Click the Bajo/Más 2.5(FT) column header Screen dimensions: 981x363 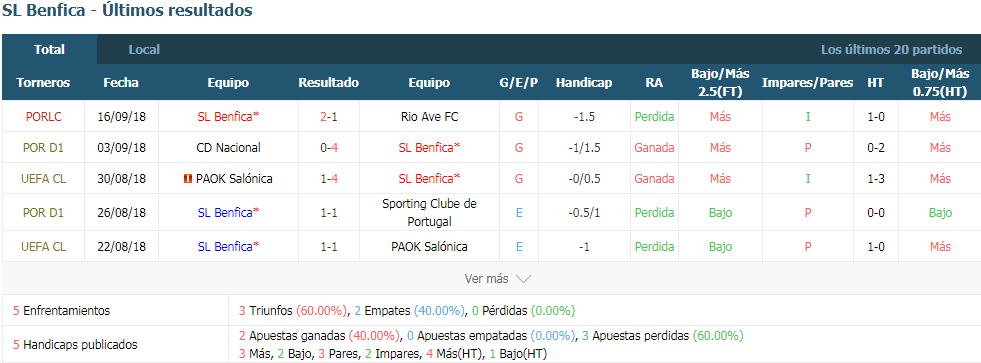(x=720, y=83)
